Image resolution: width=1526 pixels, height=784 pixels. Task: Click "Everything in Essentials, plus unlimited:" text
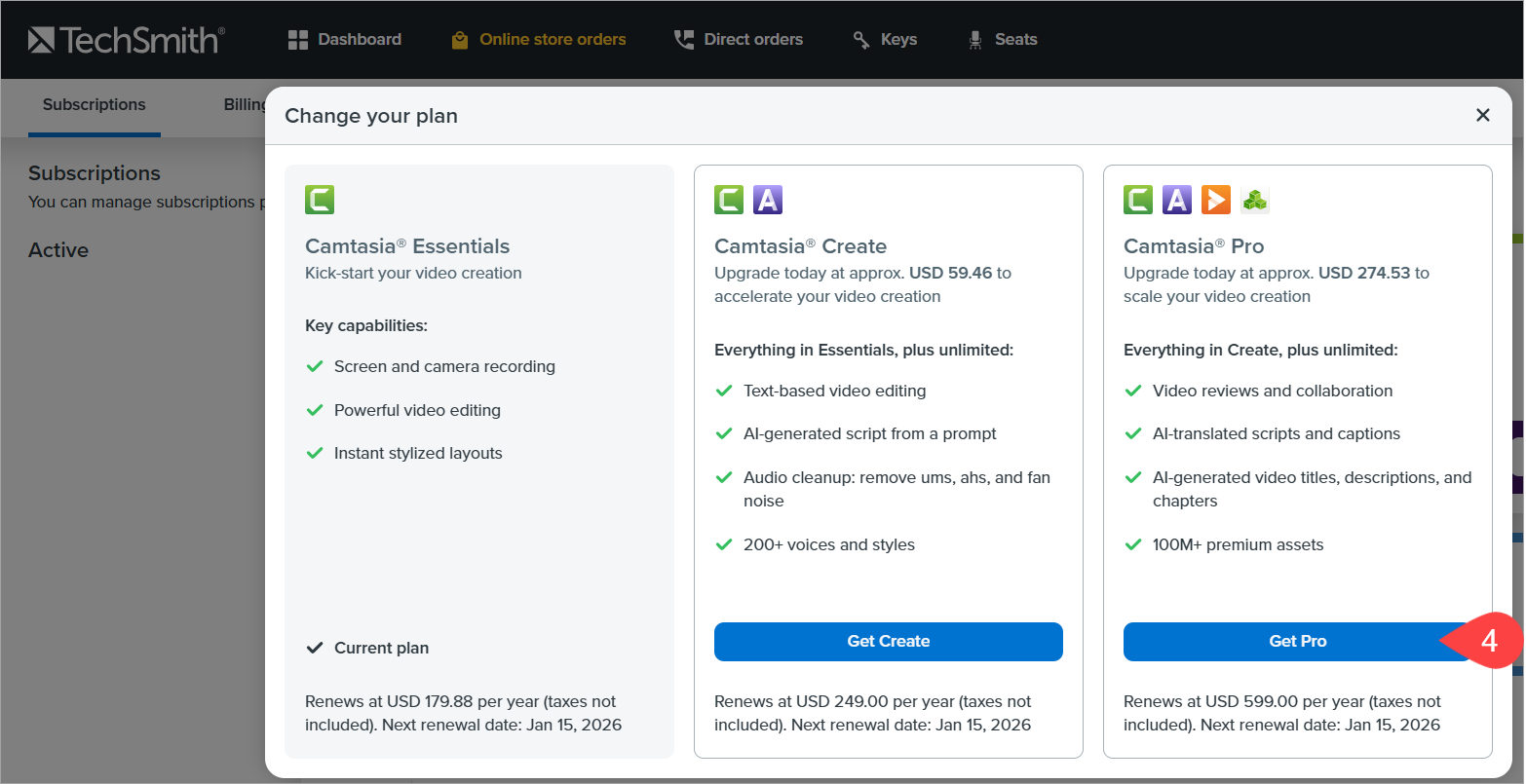[x=864, y=350]
